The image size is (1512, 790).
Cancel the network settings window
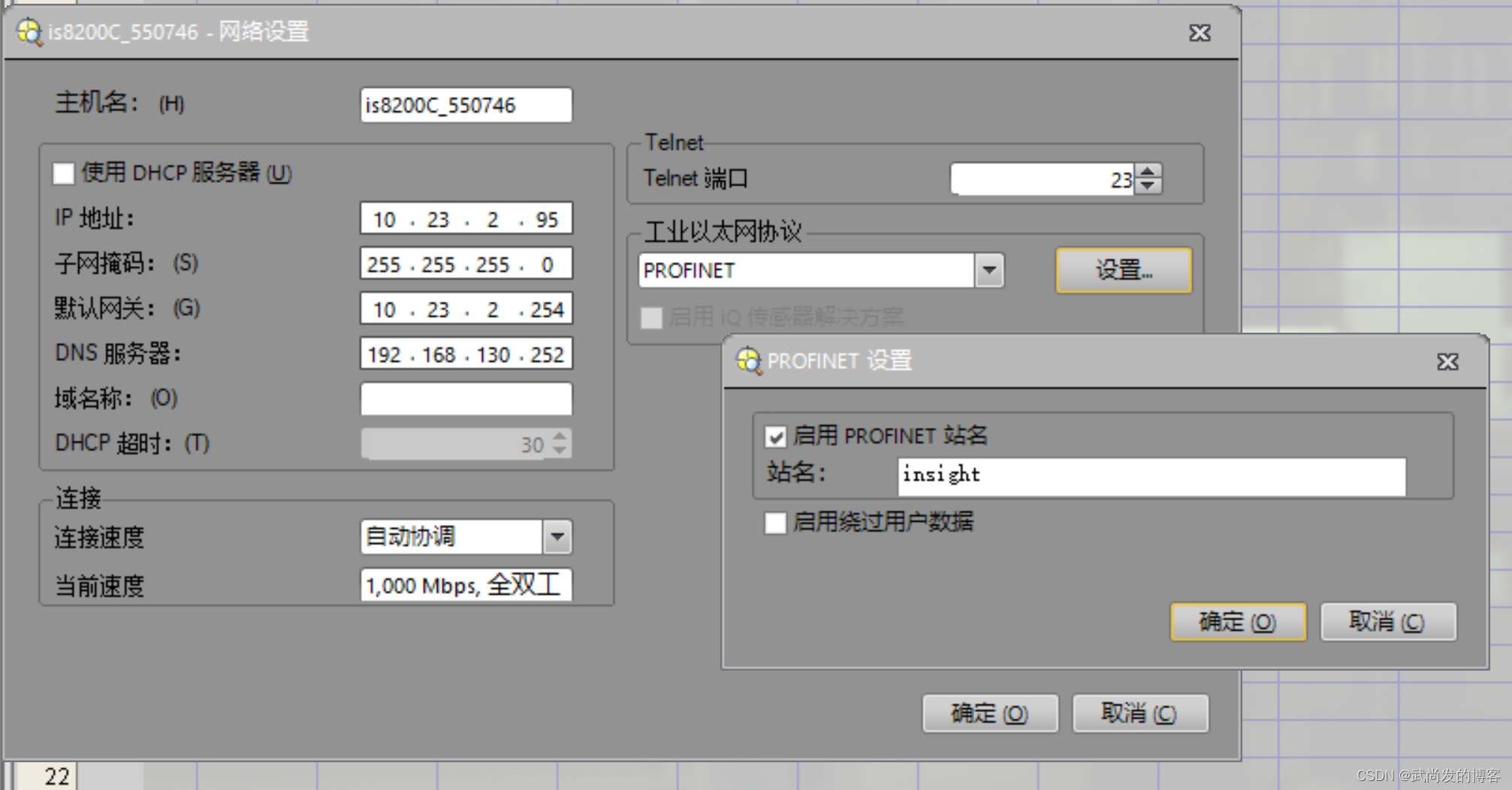[1140, 713]
